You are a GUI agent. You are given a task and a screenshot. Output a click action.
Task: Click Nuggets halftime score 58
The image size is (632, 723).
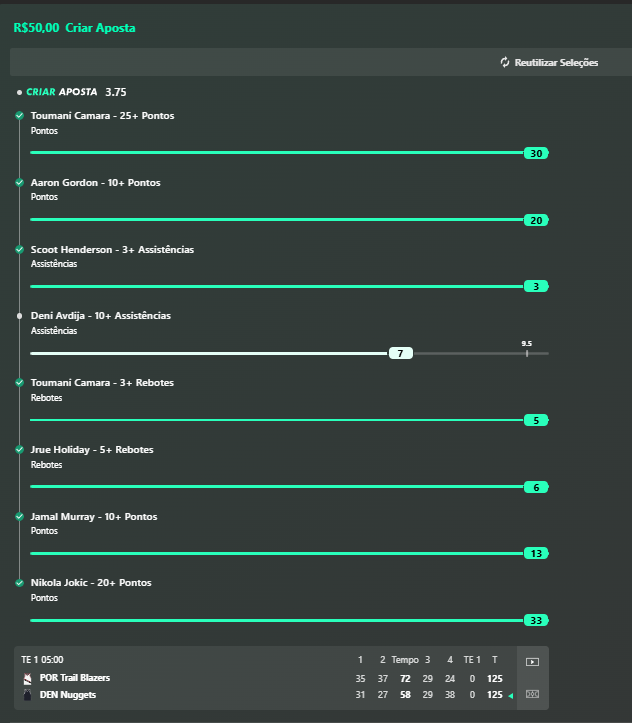pyautogui.click(x=405, y=695)
